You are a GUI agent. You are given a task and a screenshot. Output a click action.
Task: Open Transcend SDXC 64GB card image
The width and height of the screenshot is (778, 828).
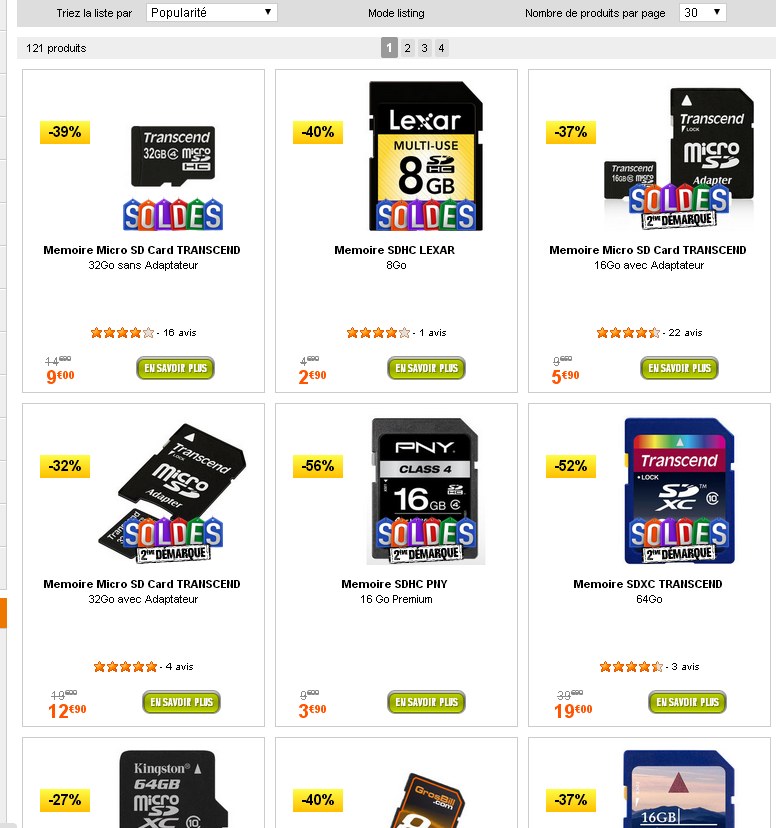(679, 491)
